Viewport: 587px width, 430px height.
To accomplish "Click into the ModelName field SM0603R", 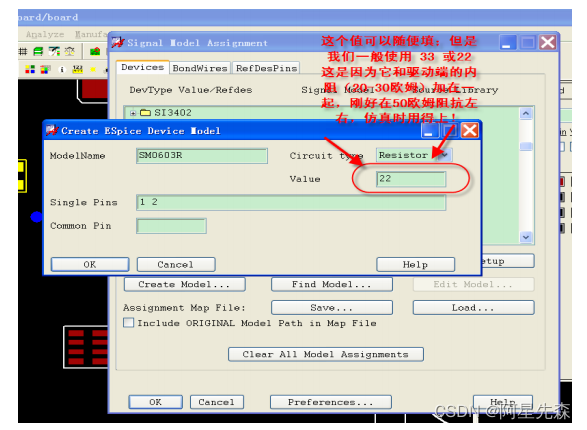I will pos(202,156).
